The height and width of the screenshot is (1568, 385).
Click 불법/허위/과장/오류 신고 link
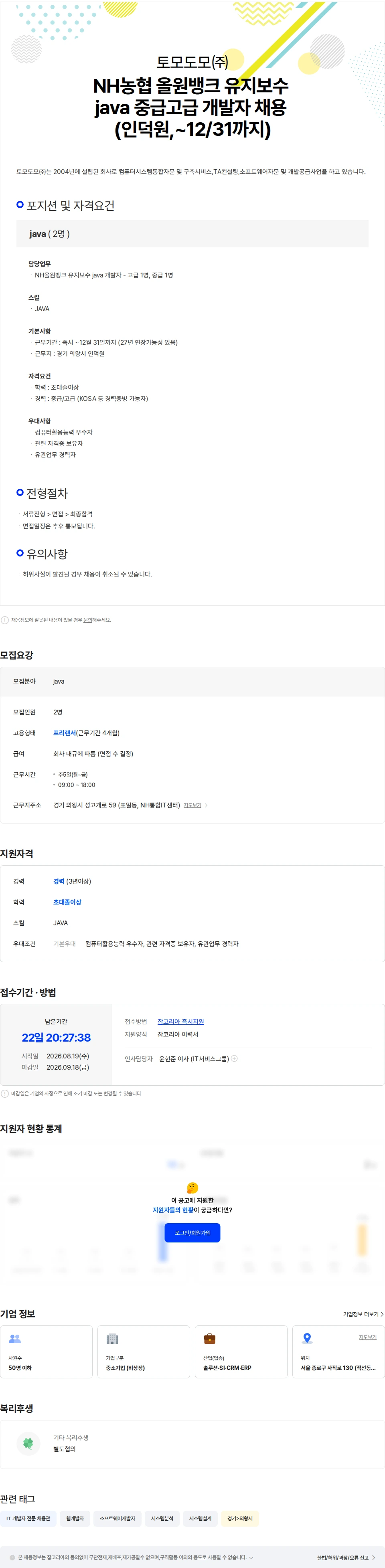[342, 1558]
